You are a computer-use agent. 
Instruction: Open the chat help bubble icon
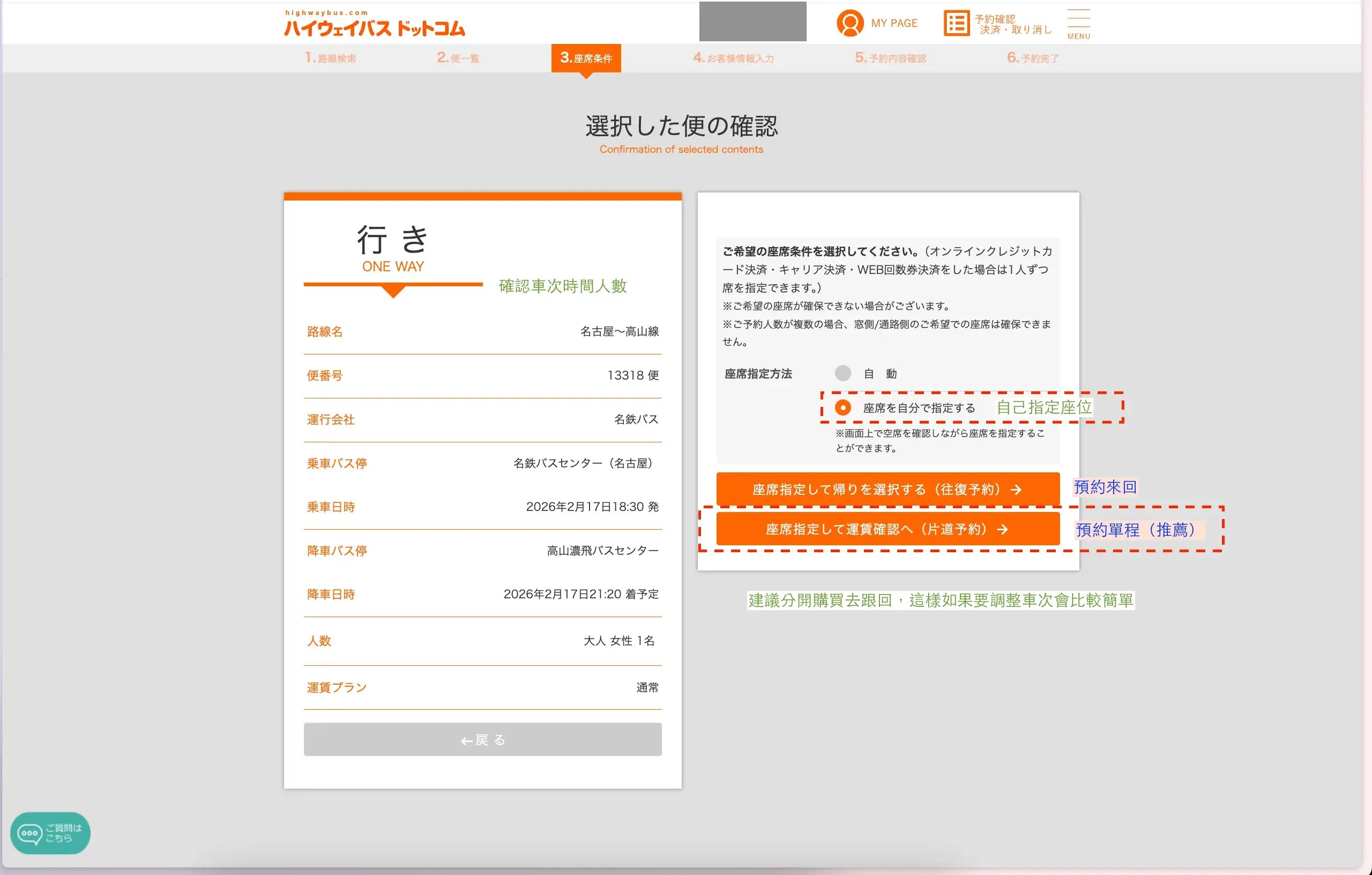[x=29, y=833]
